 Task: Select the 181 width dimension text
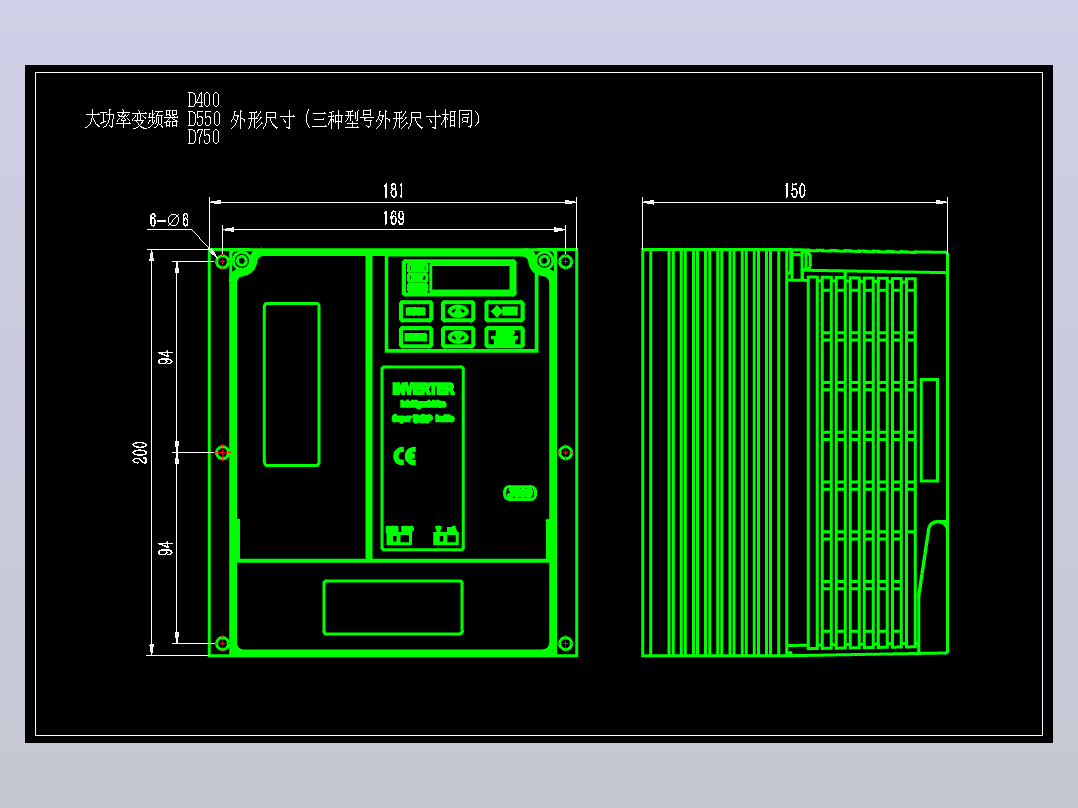click(393, 190)
